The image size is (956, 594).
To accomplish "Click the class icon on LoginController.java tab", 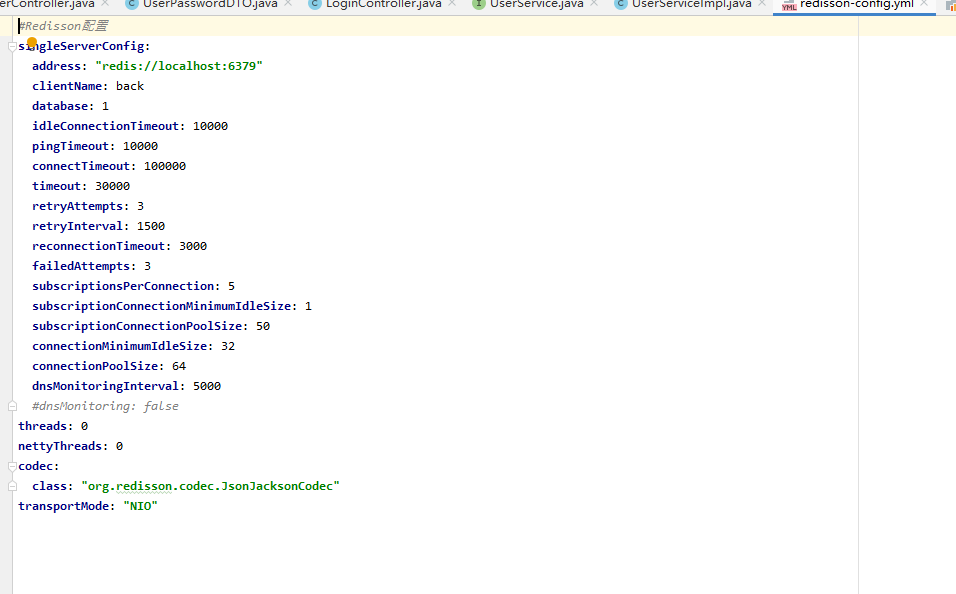I will point(315,4).
